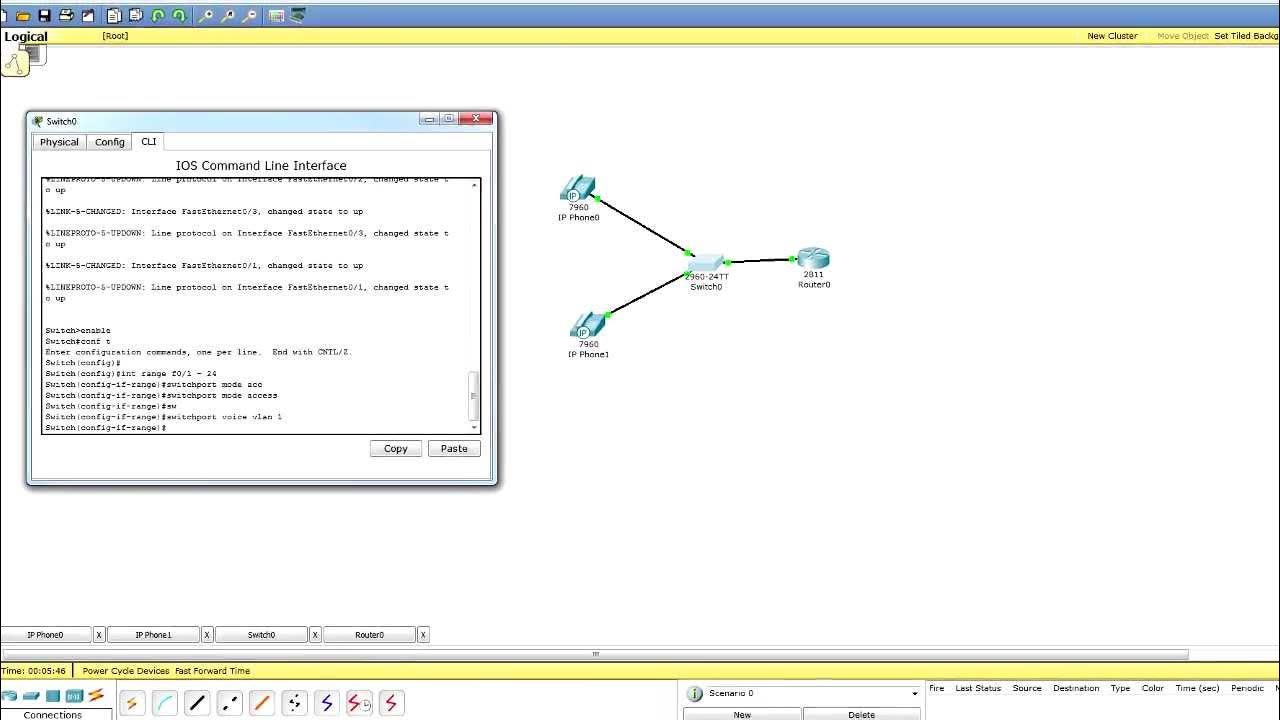Delete the current scenario
This screenshot has width=1280, height=720.
pyautogui.click(x=861, y=714)
